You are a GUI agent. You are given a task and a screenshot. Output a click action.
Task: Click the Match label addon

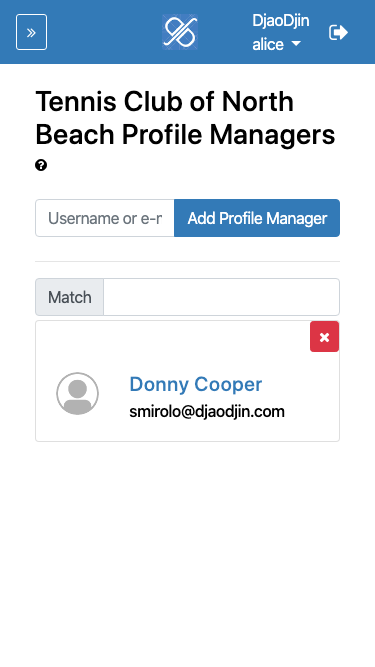pyautogui.click(x=69, y=297)
